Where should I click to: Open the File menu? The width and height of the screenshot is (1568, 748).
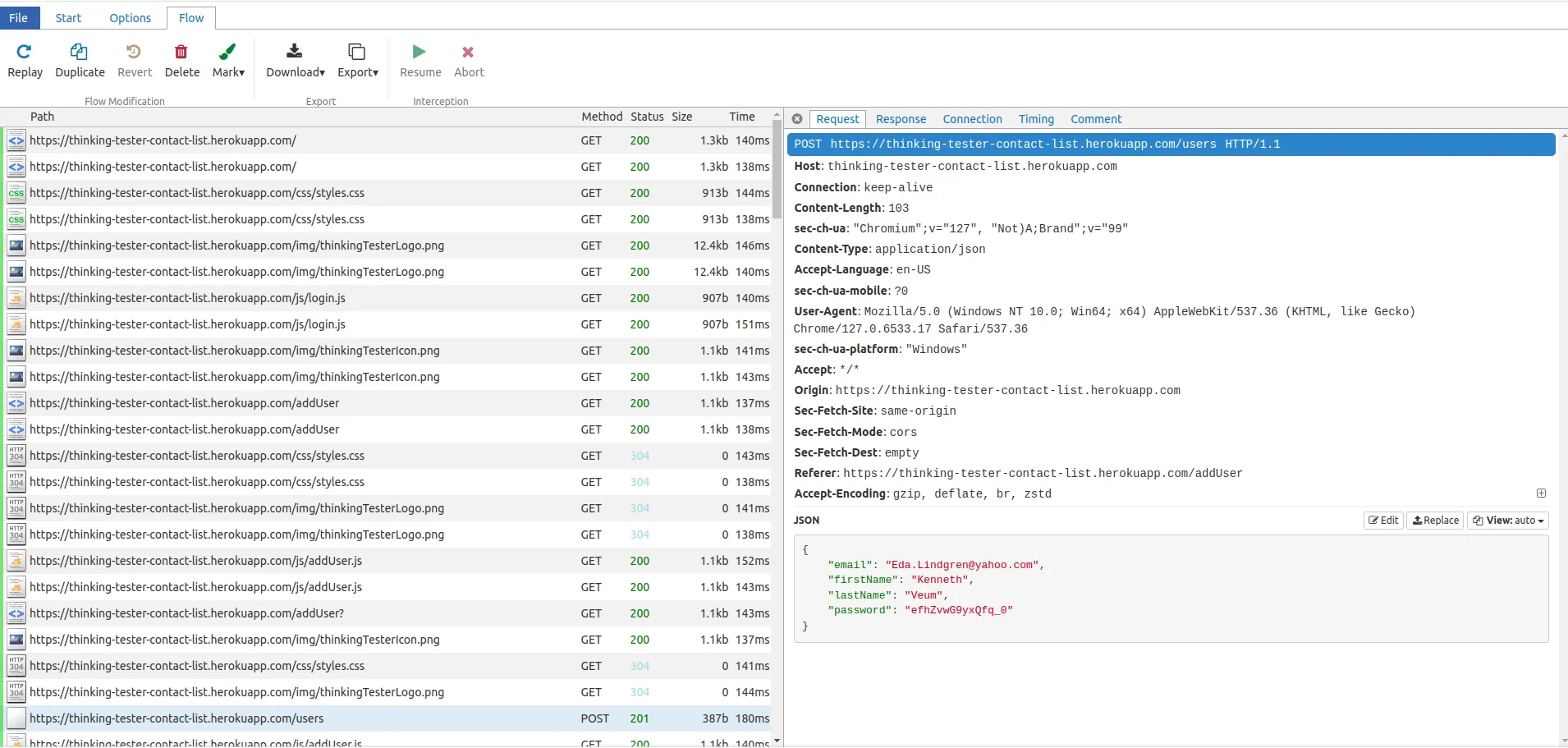[x=19, y=18]
